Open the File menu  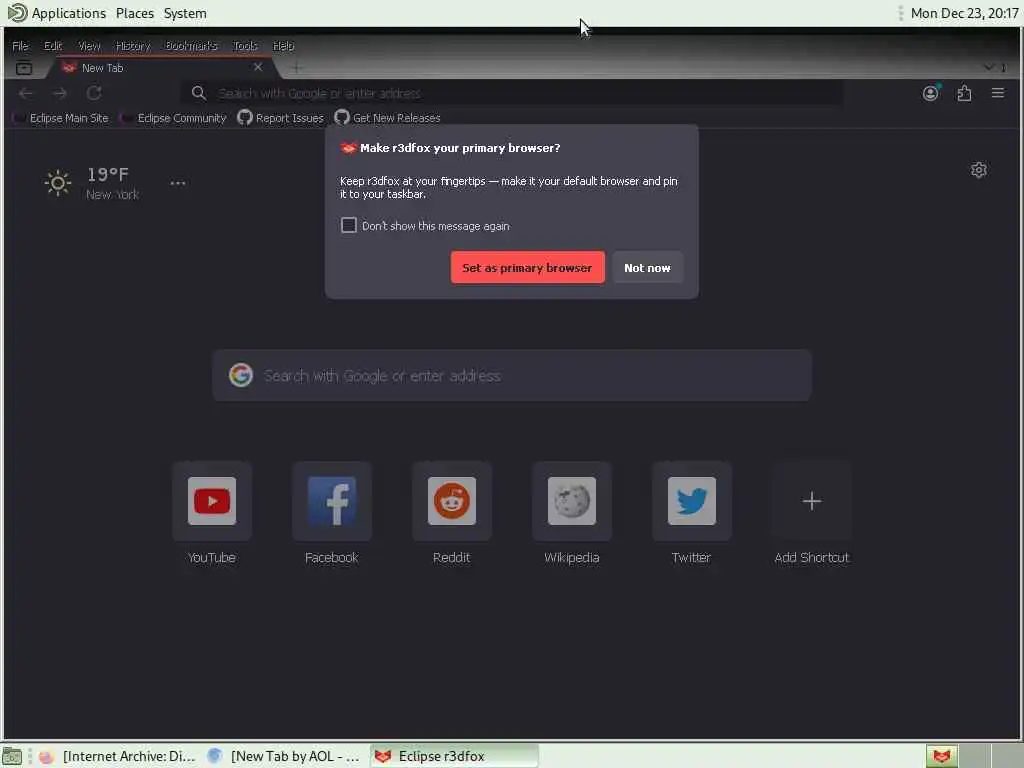(x=20, y=46)
